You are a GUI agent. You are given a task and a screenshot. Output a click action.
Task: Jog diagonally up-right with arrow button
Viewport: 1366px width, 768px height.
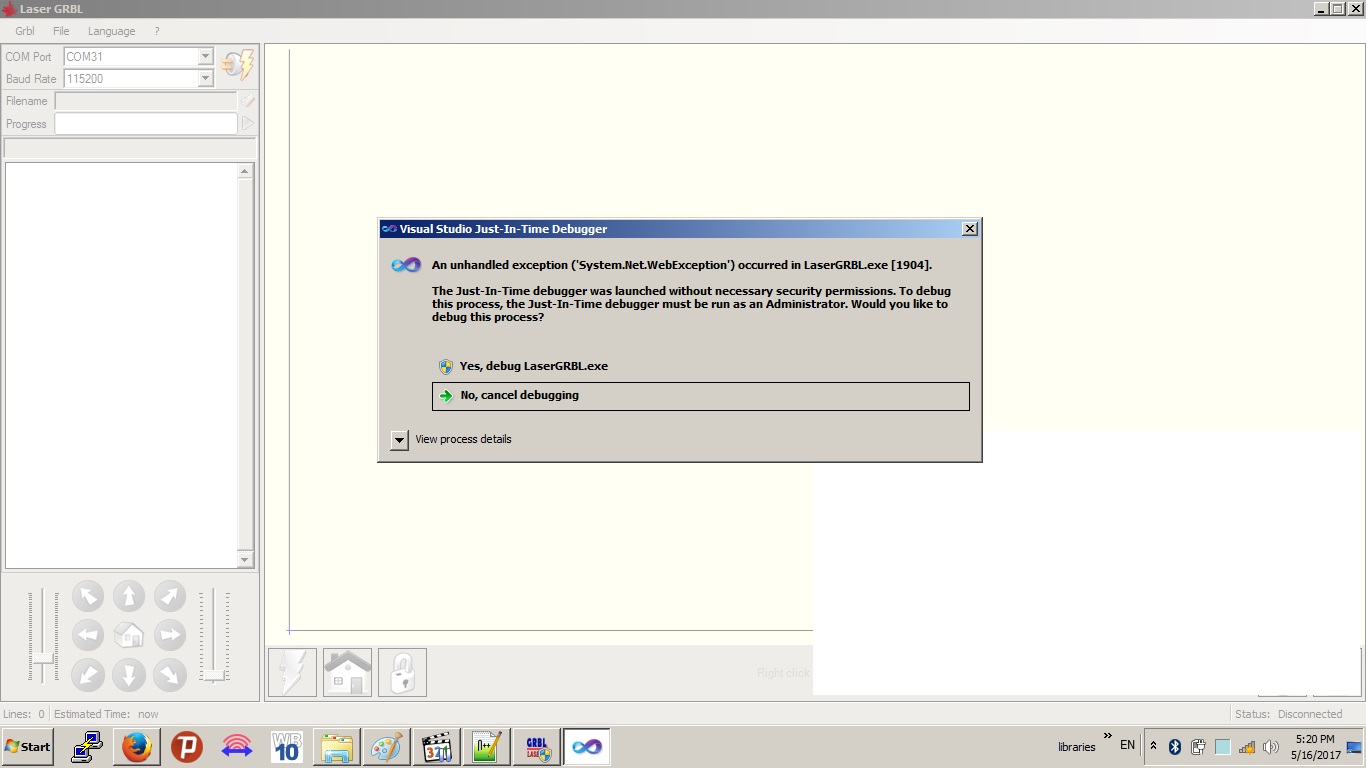coord(169,597)
